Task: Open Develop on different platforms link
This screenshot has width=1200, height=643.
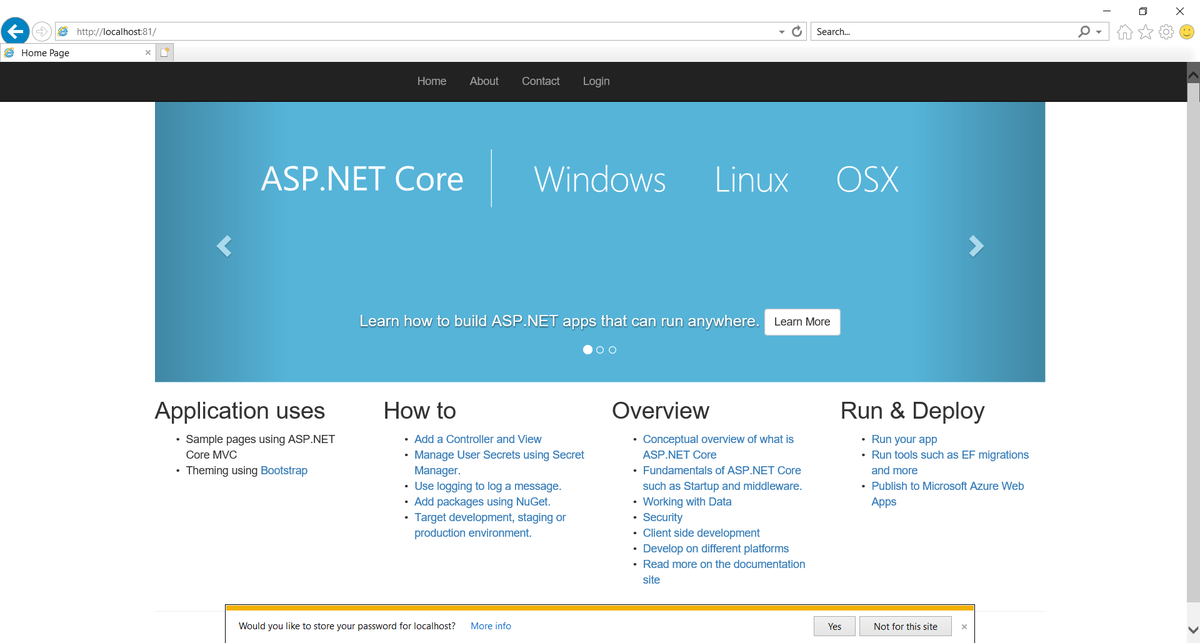Action: [715, 549]
